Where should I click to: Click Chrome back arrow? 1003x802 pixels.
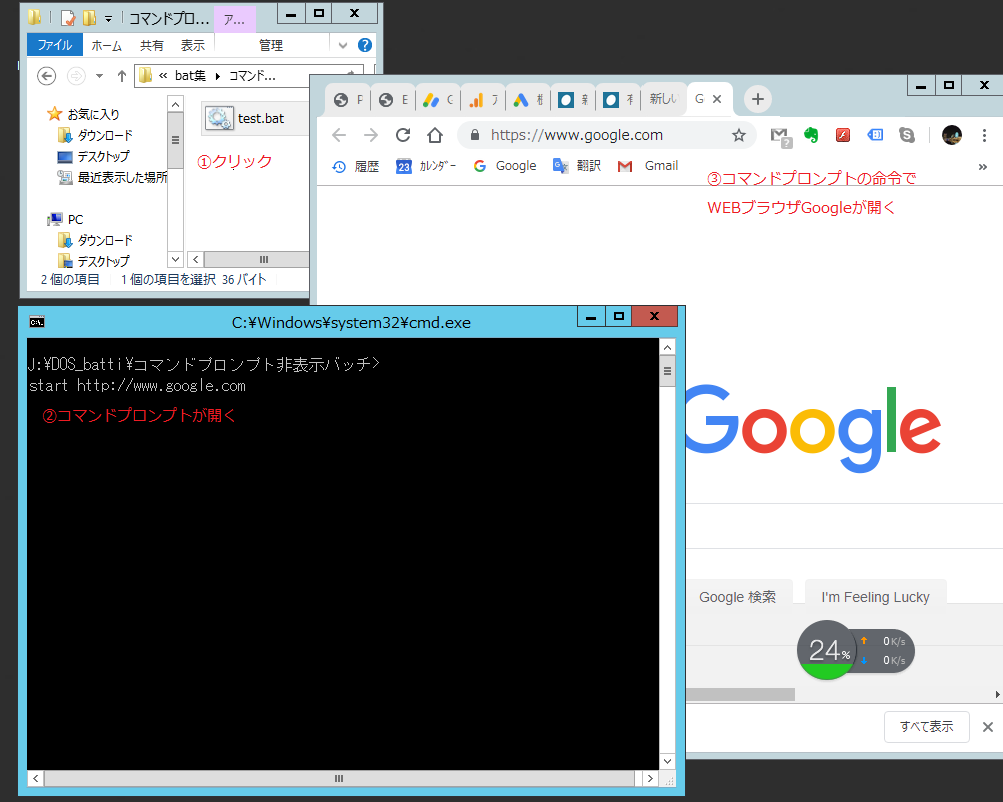click(x=339, y=135)
